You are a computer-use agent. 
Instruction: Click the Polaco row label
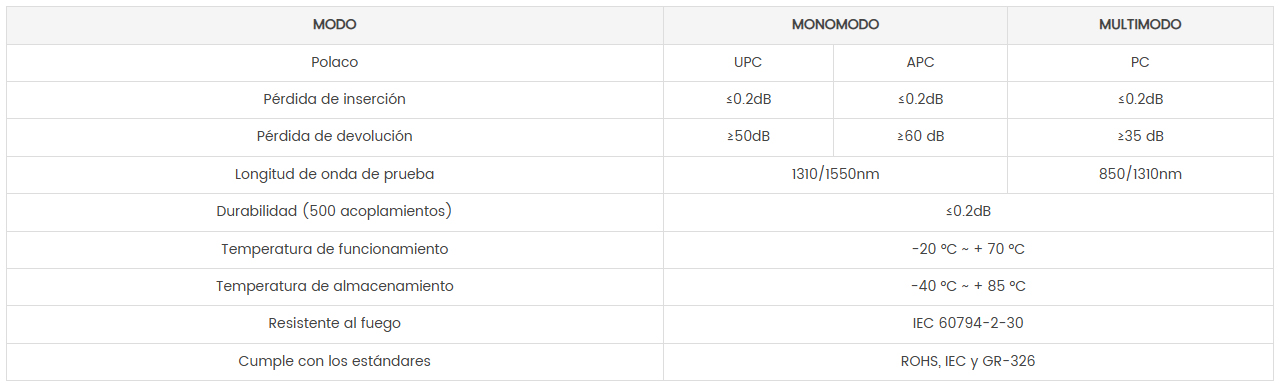click(334, 62)
